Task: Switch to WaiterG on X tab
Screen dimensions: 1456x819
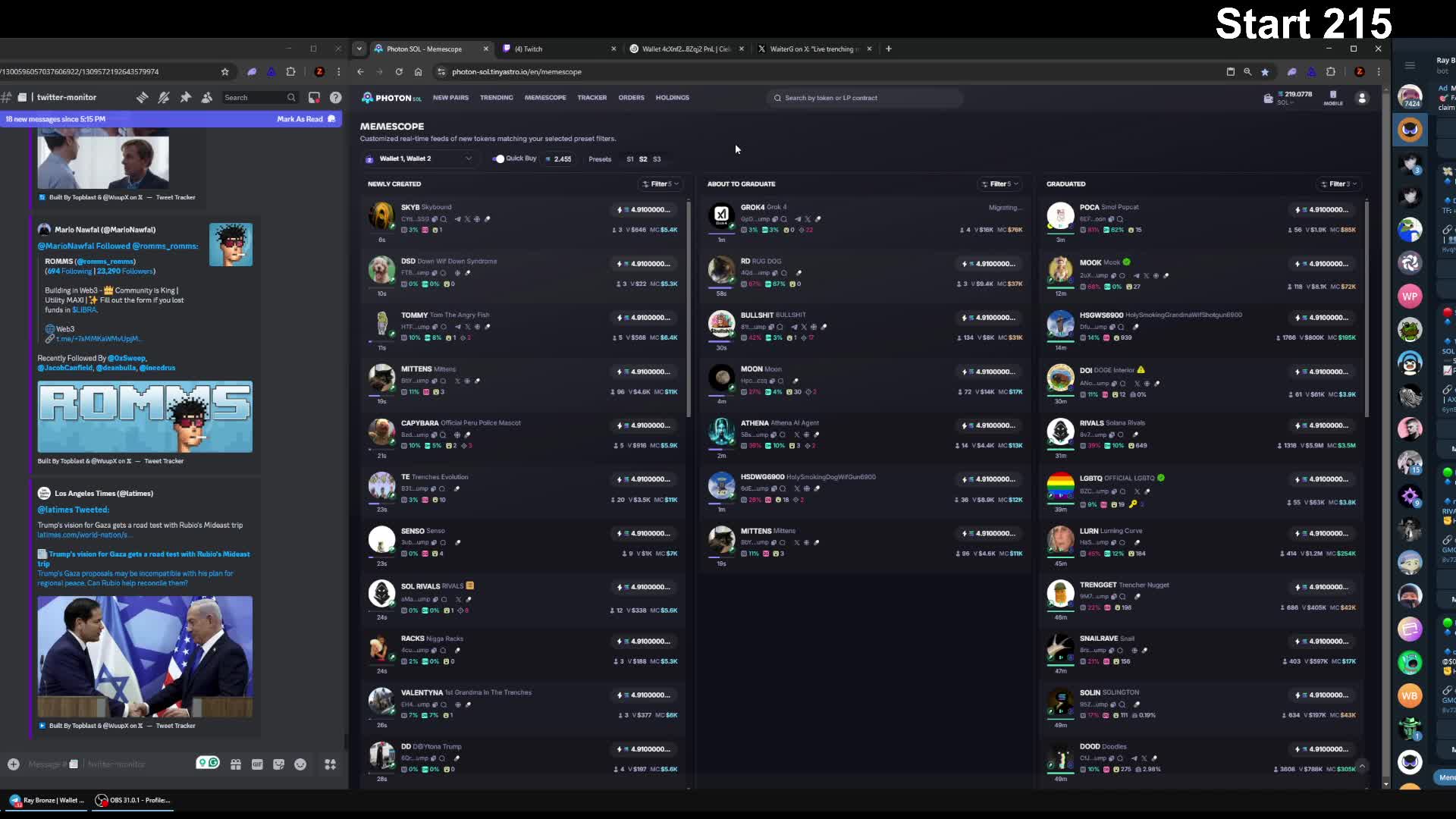Action: (814, 49)
